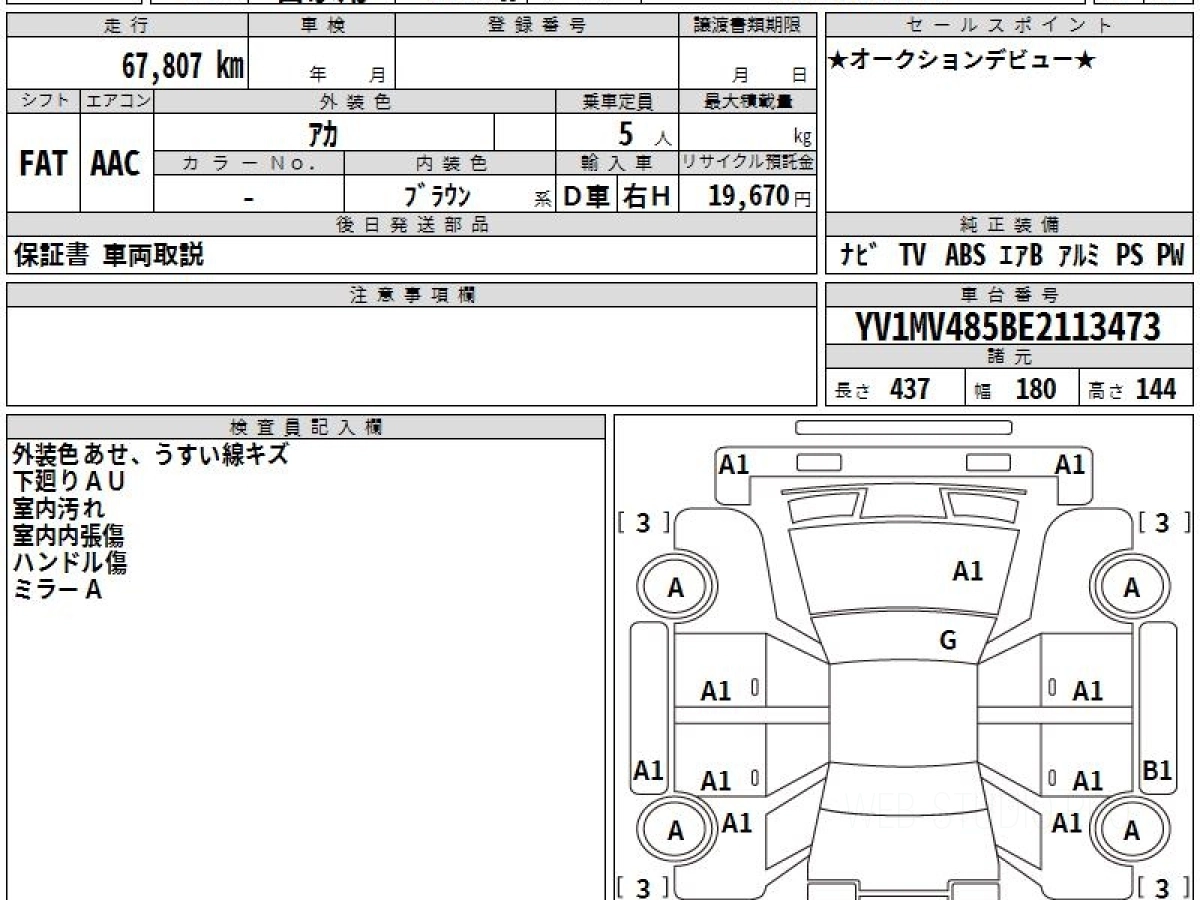Image resolution: width=1200 pixels, height=900 pixels.
Task: Click the 高さ 144 height cell
Action: pos(1137,389)
